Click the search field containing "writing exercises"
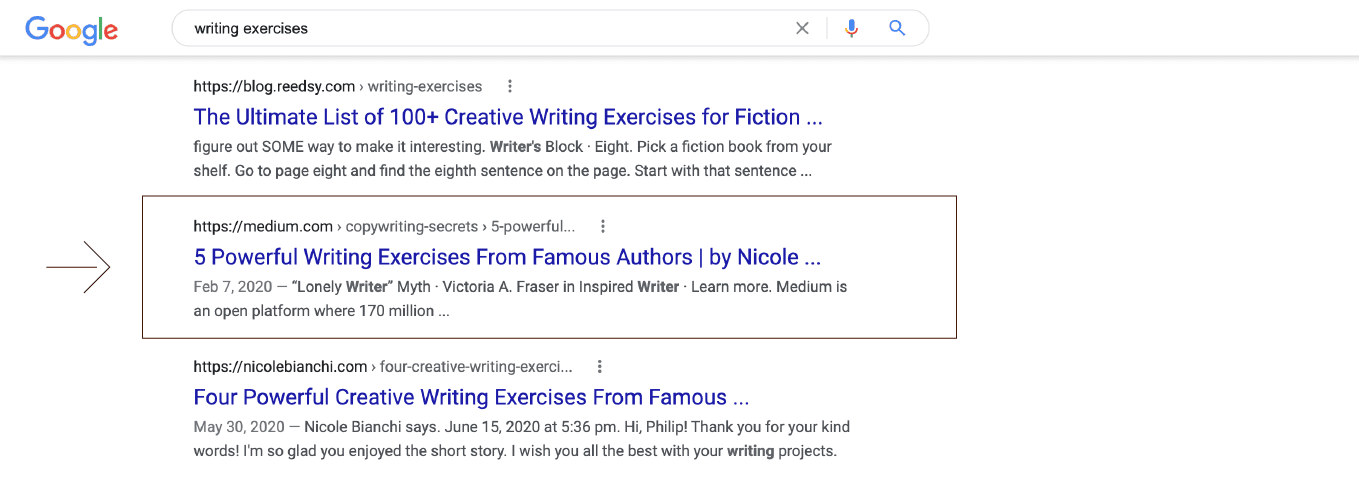Screen dimensions: 1360x498 point(480,28)
